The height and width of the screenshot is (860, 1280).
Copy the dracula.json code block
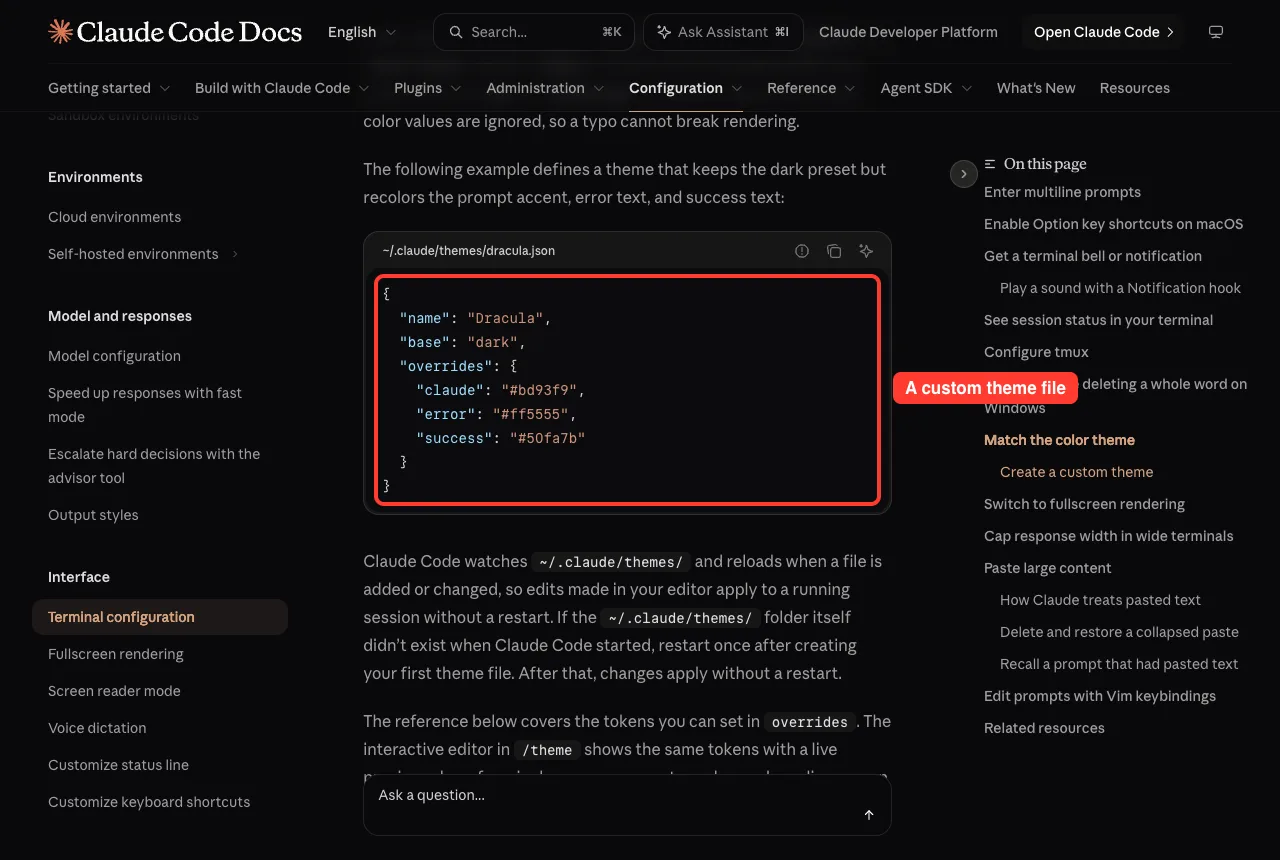(x=834, y=251)
